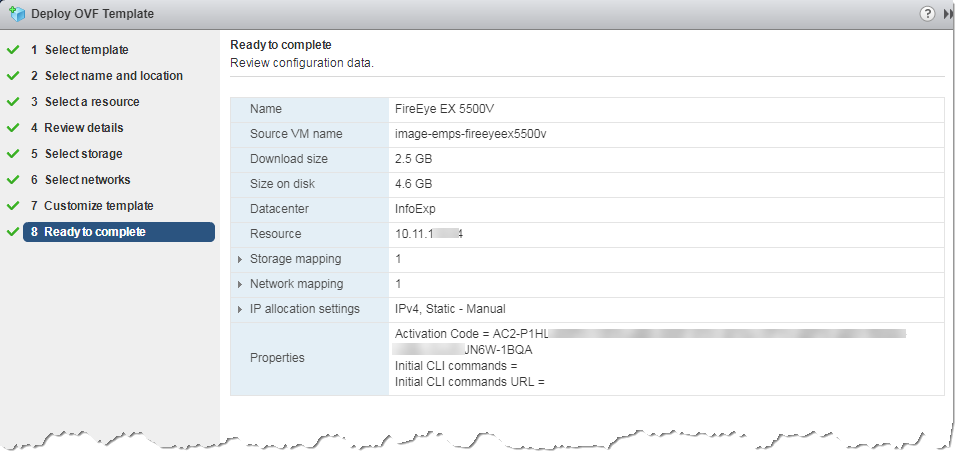Viewport: 958px width, 471px height.
Task: Click the Review configuration data text
Action: click(302, 63)
